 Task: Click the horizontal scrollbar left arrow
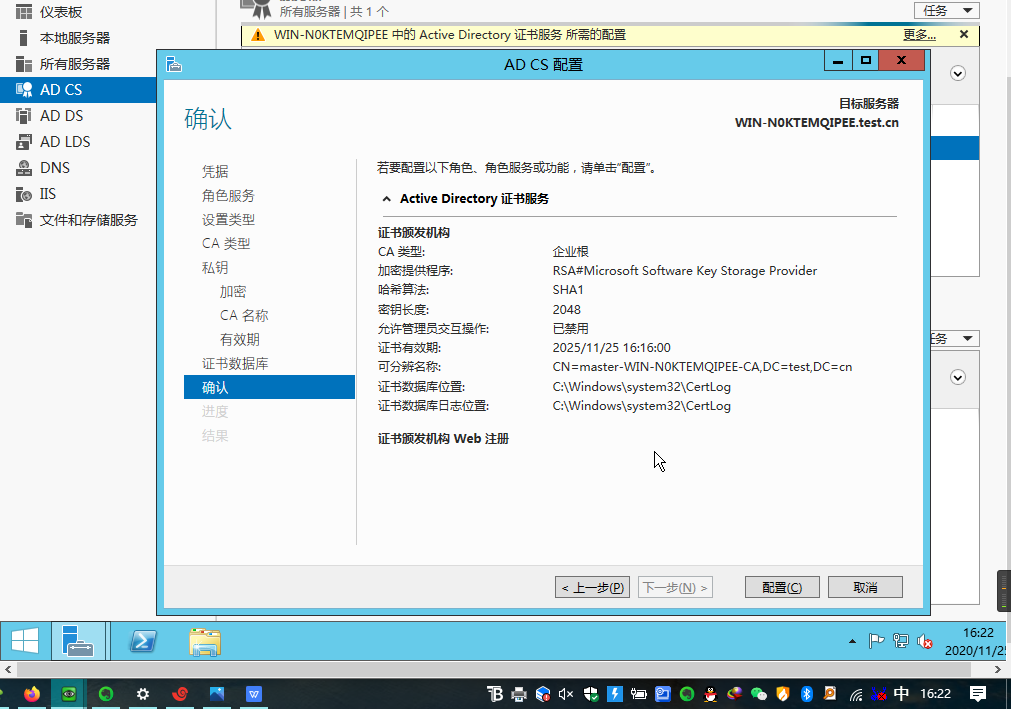(x=8, y=670)
